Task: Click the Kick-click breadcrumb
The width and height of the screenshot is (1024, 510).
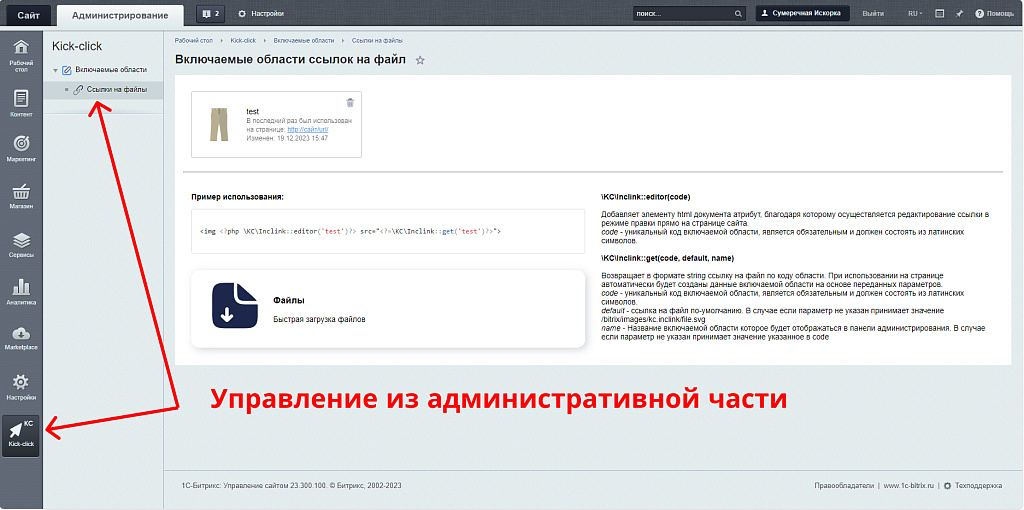Action: click(x=243, y=40)
